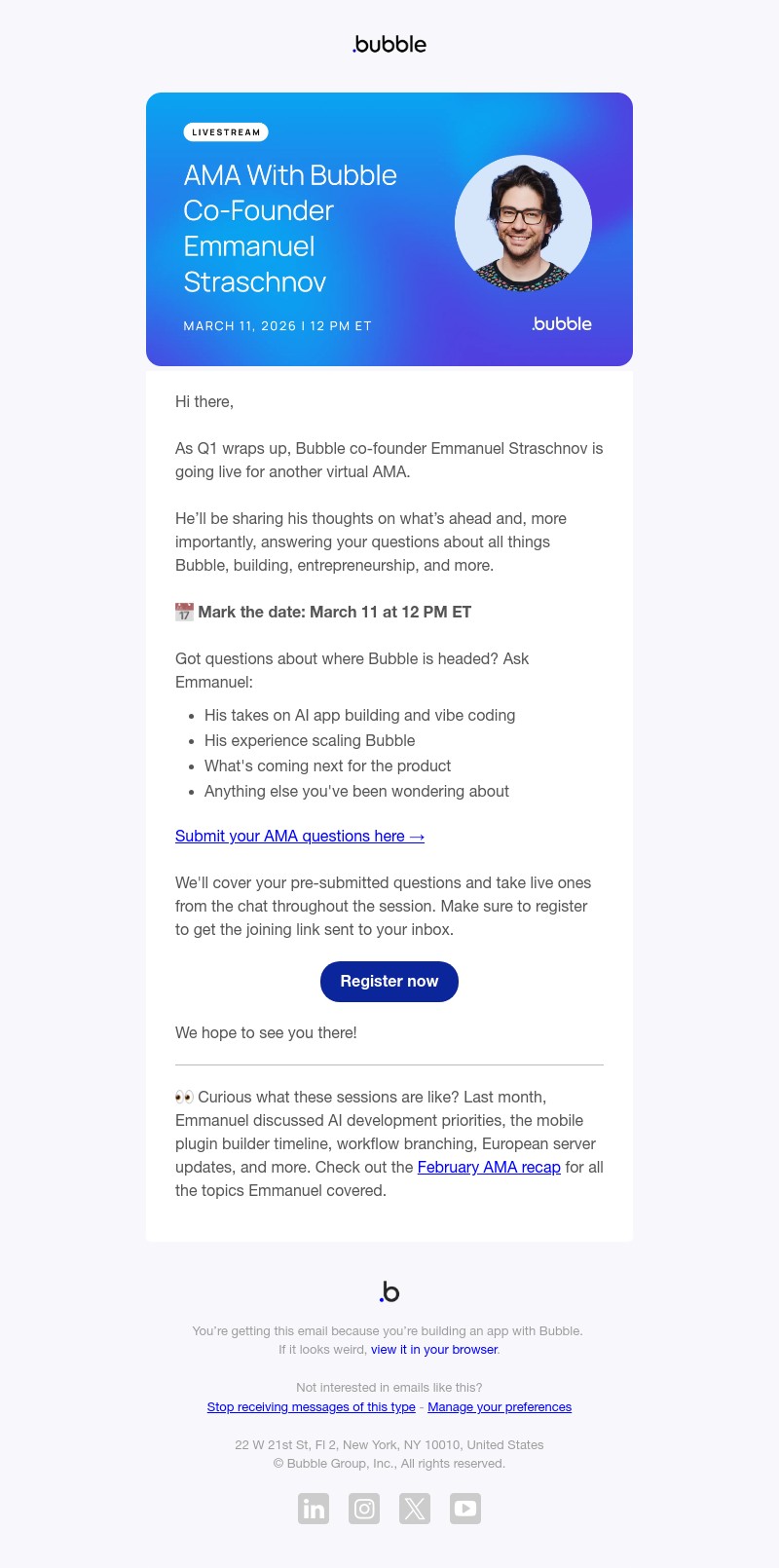779x1568 pixels.
Task: Select the small 'b' Bubble logo in footer
Action: 389,1291
